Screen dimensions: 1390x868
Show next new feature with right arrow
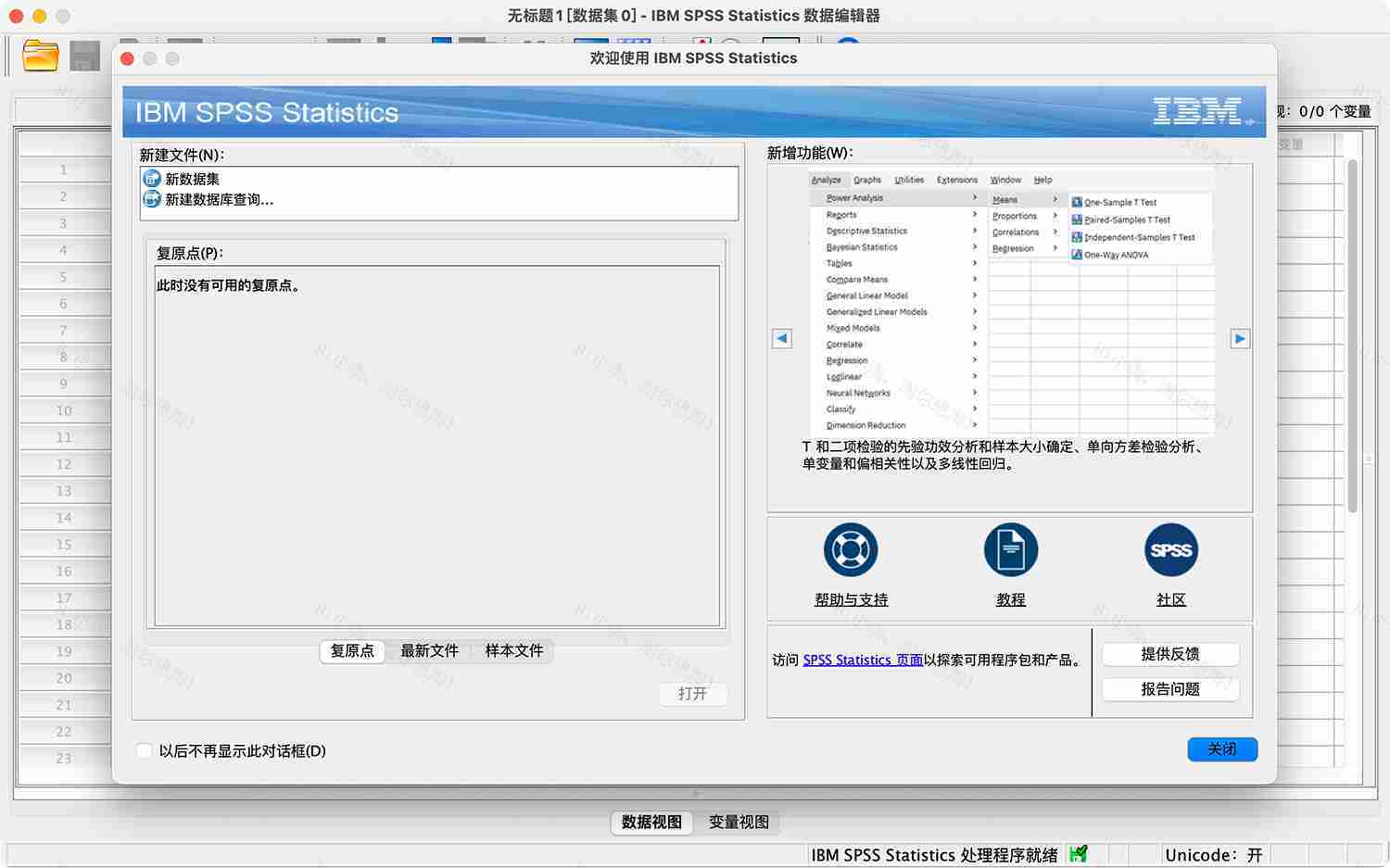(1240, 338)
